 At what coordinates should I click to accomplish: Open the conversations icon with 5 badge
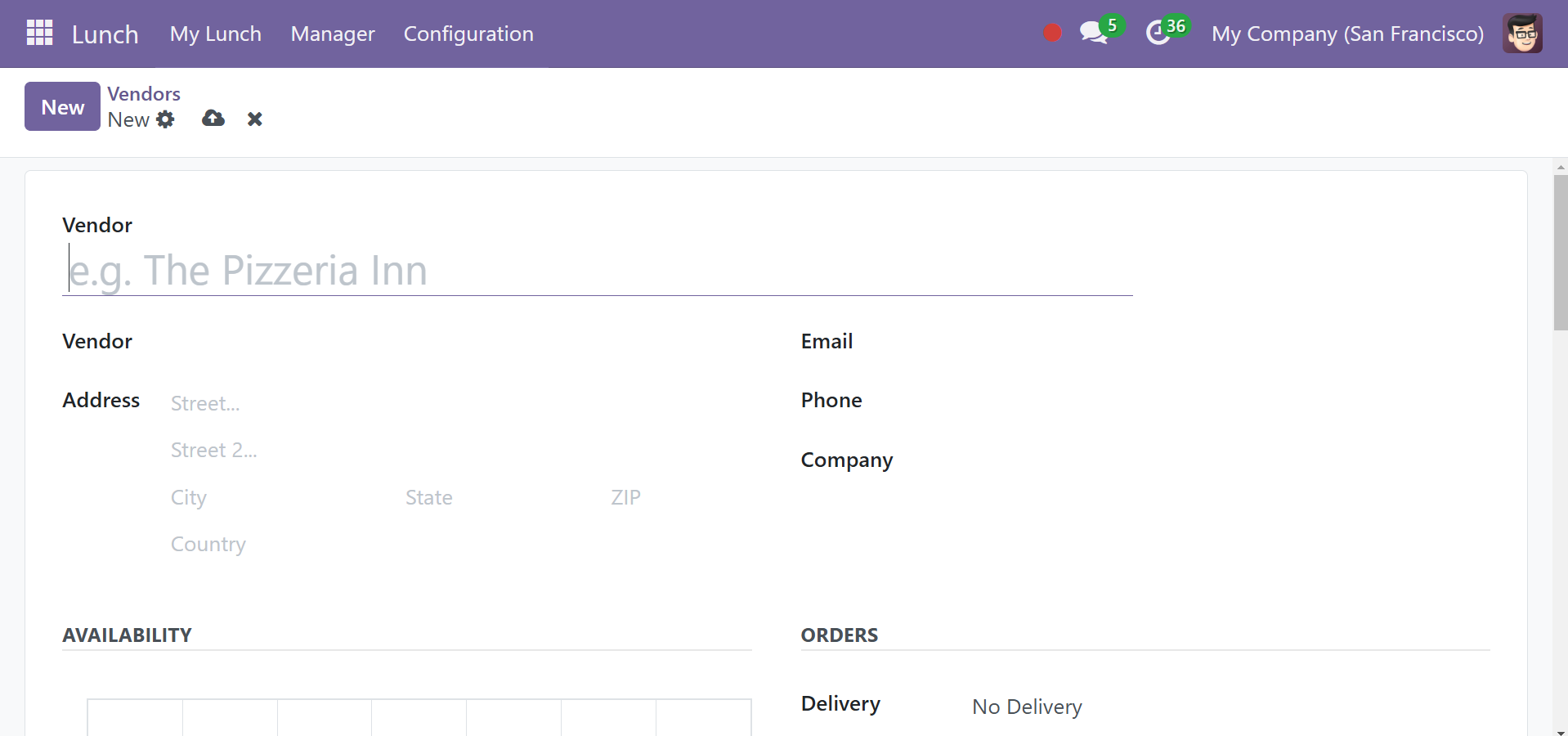[1100, 32]
